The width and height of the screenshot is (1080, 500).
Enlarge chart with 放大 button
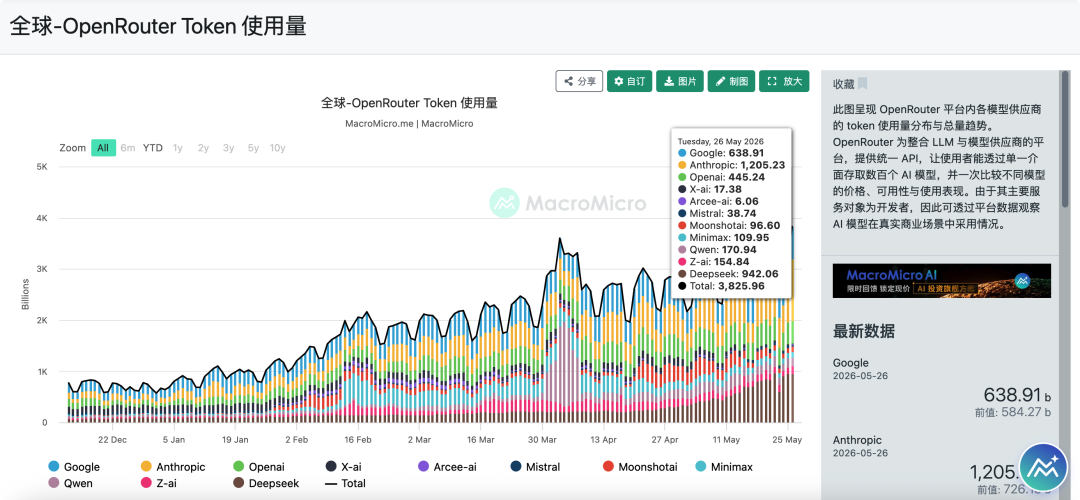click(x=784, y=81)
